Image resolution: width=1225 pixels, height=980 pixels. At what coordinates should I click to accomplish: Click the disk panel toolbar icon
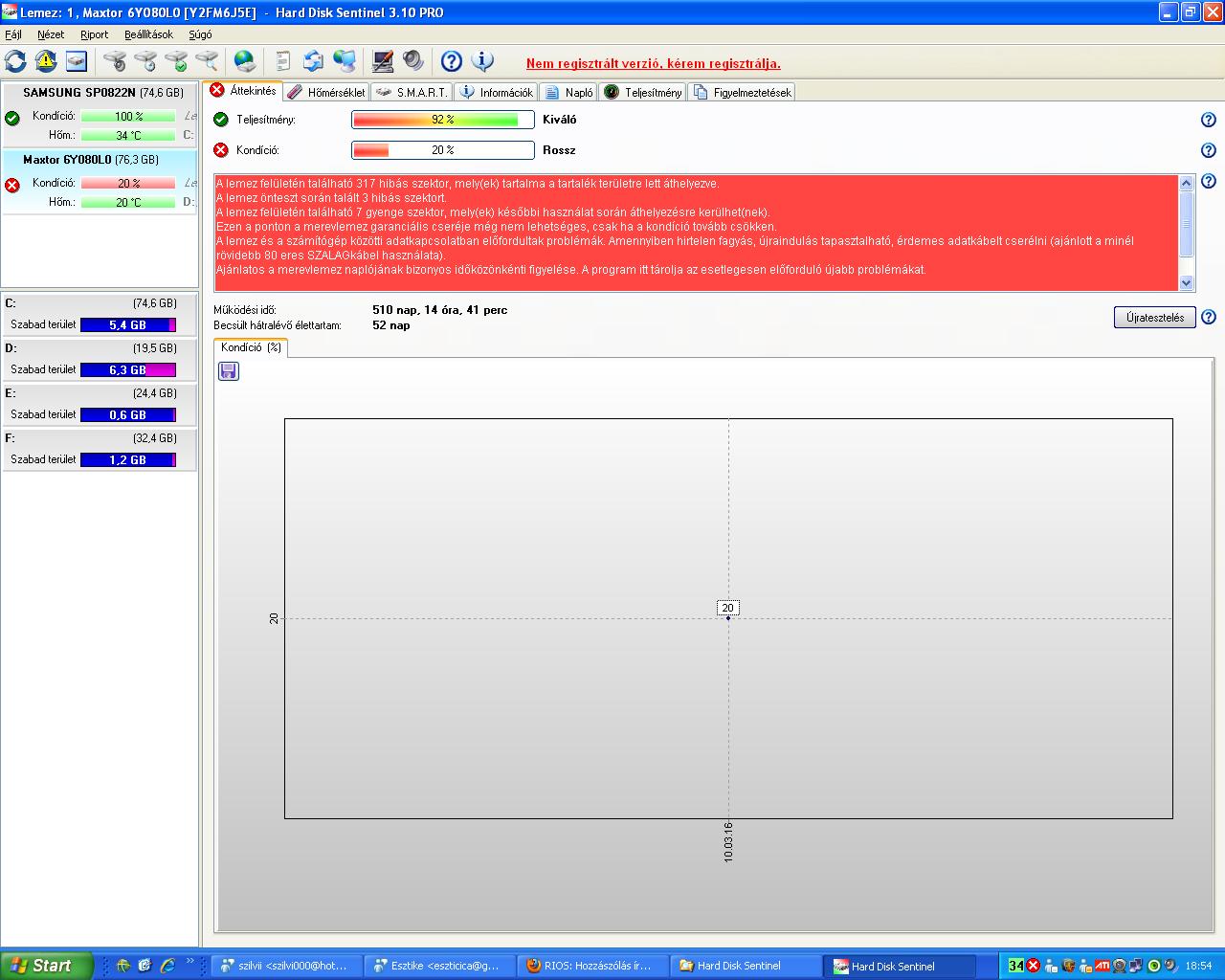click(x=77, y=61)
